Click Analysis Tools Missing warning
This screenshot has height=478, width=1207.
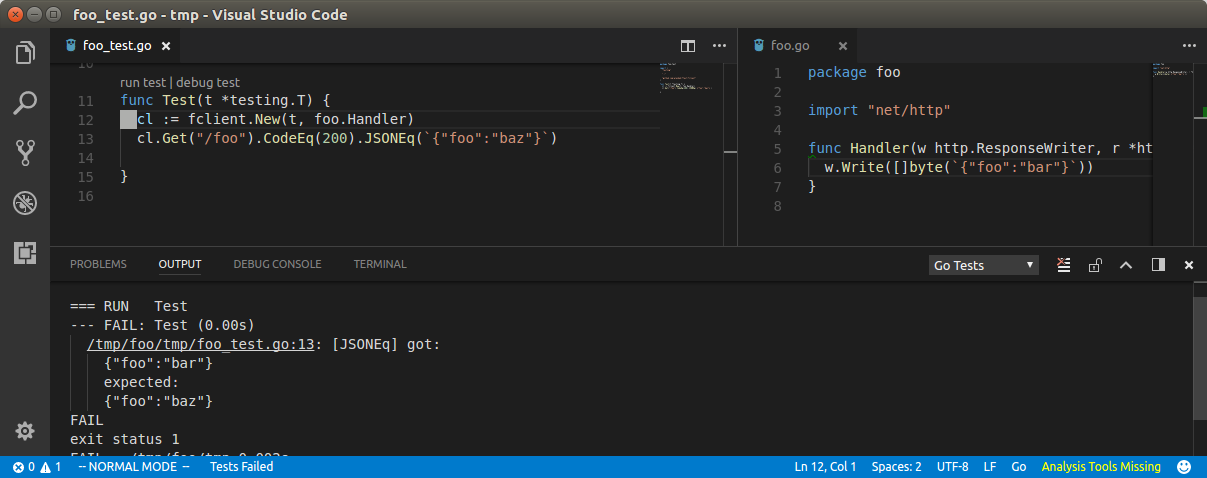point(1101,467)
